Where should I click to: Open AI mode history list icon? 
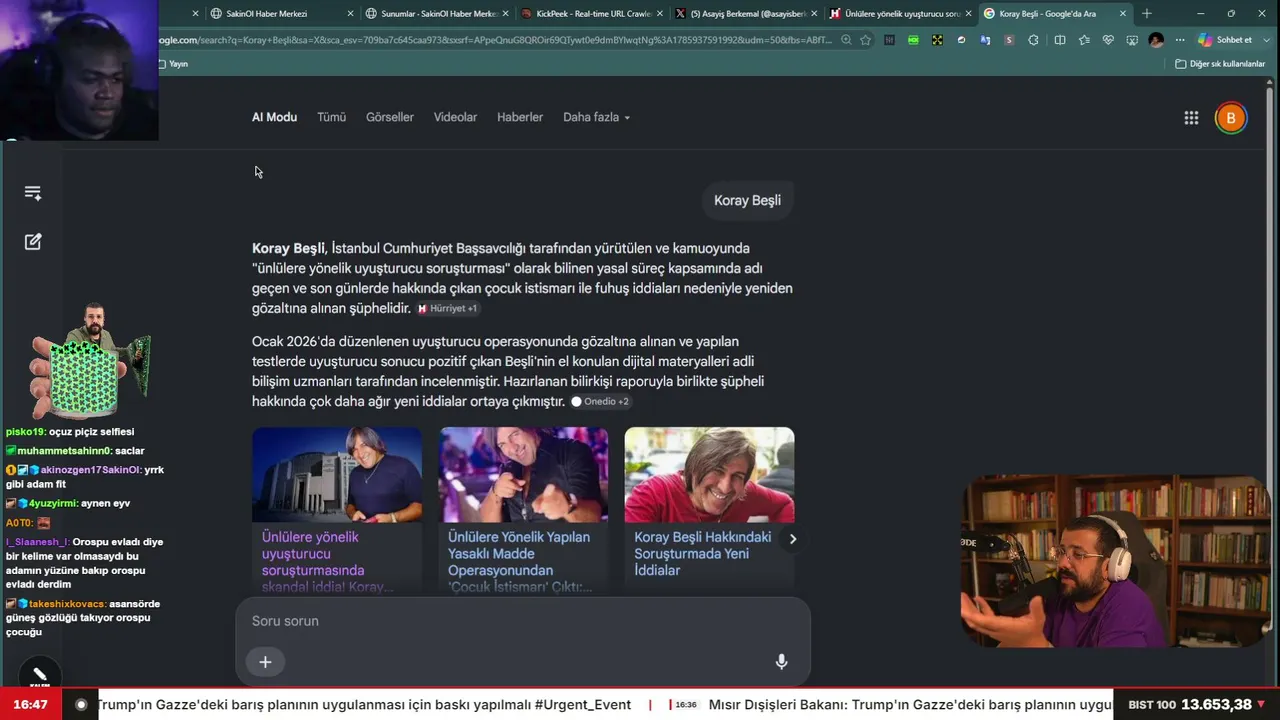[x=33, y=193]
